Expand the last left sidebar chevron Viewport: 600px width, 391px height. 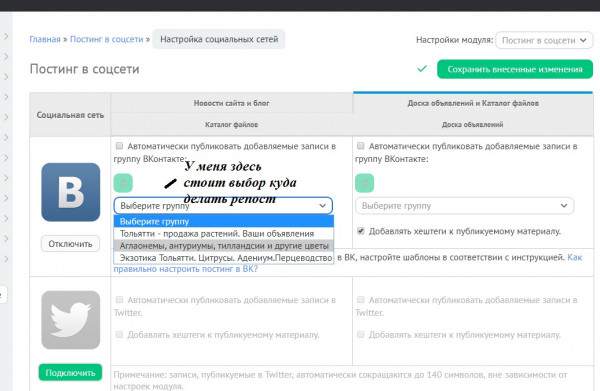pos(6,259)
